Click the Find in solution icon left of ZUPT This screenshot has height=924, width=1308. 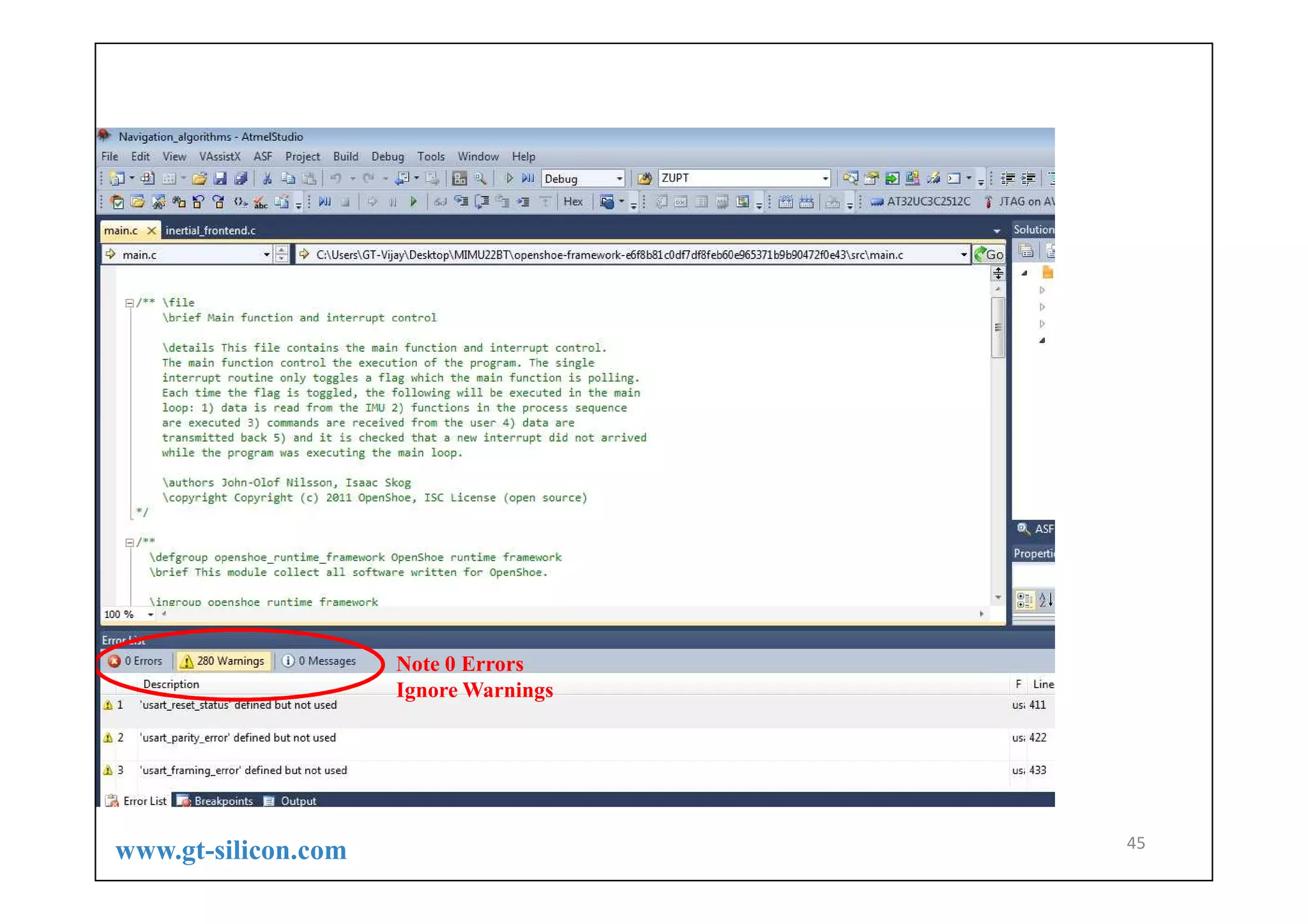point(644,179)
